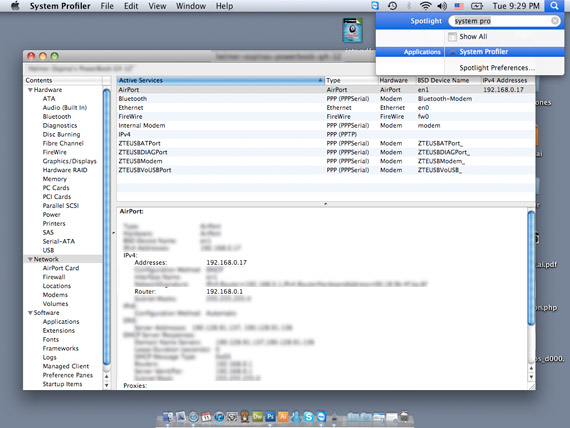Select USB in the Hardware list

(48, 250)
